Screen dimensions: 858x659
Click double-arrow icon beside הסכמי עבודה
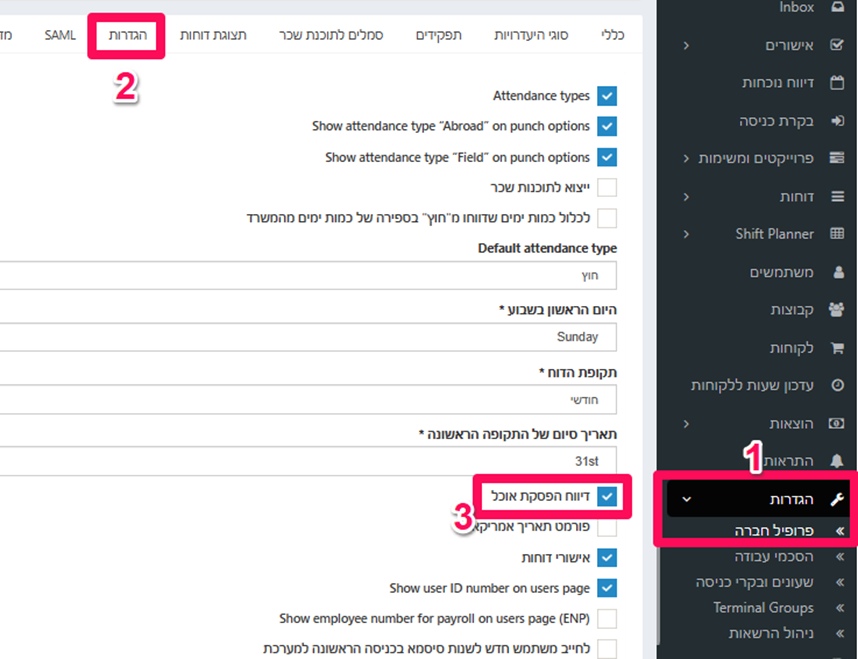[x=840, y=557]
